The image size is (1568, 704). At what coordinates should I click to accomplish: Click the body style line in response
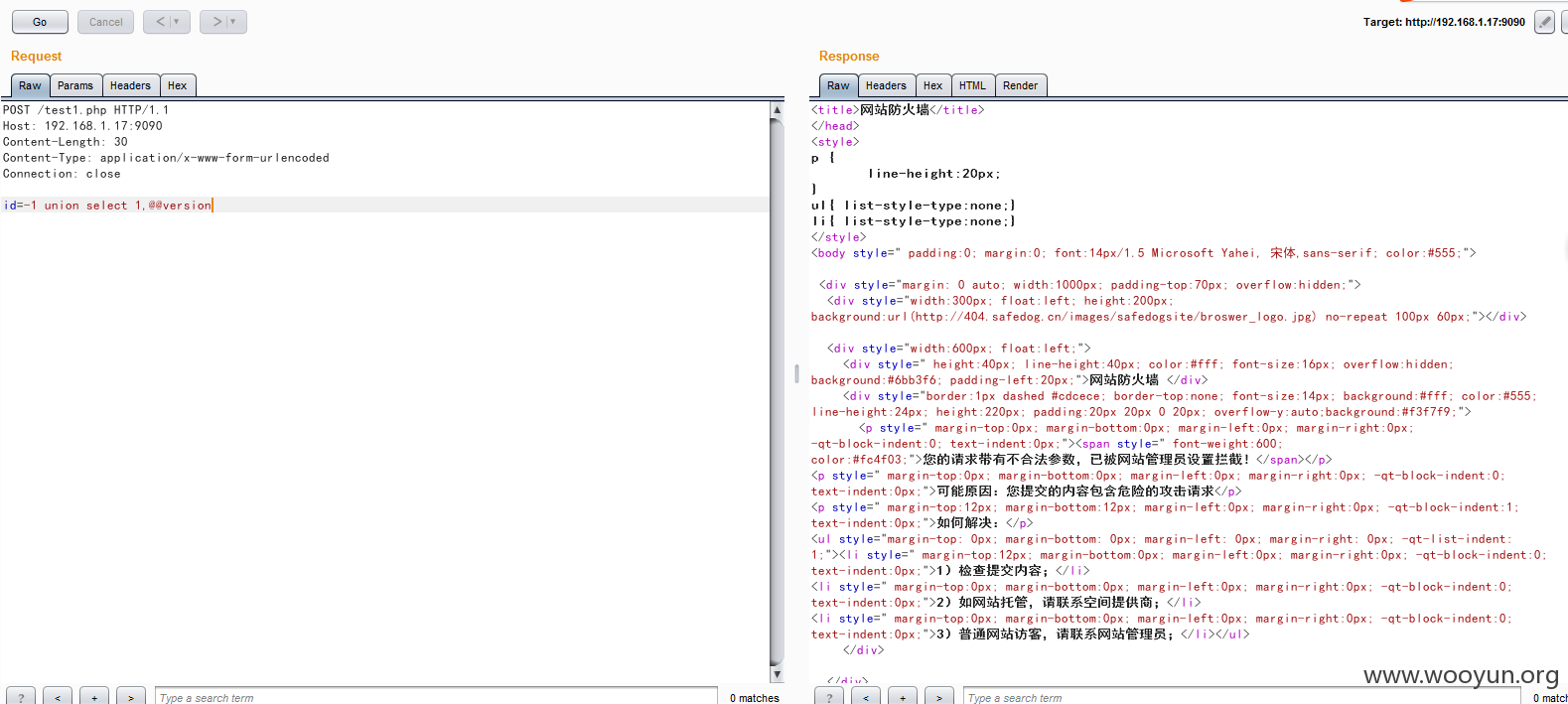coord(1144,253)
